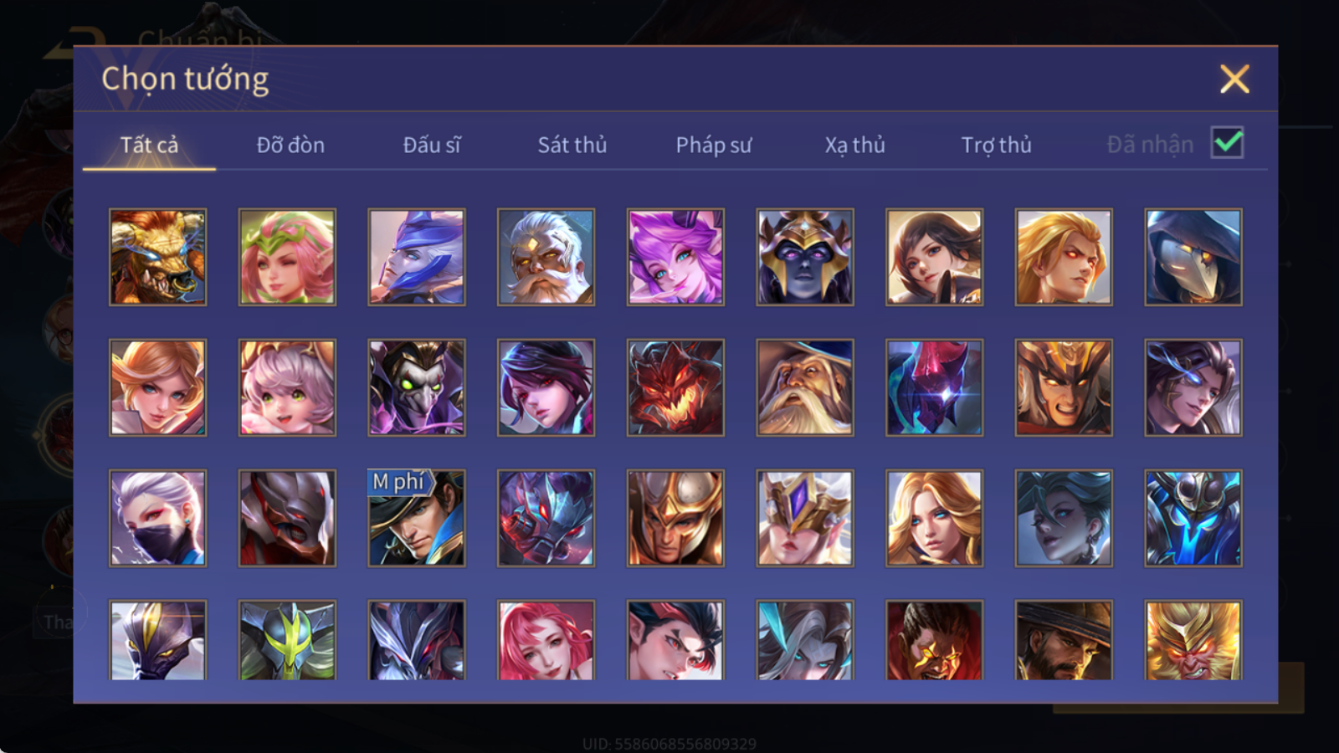1339x753 pixels.
Task: Pick the green-eyed dark joker hero
Action: point(417,388)
